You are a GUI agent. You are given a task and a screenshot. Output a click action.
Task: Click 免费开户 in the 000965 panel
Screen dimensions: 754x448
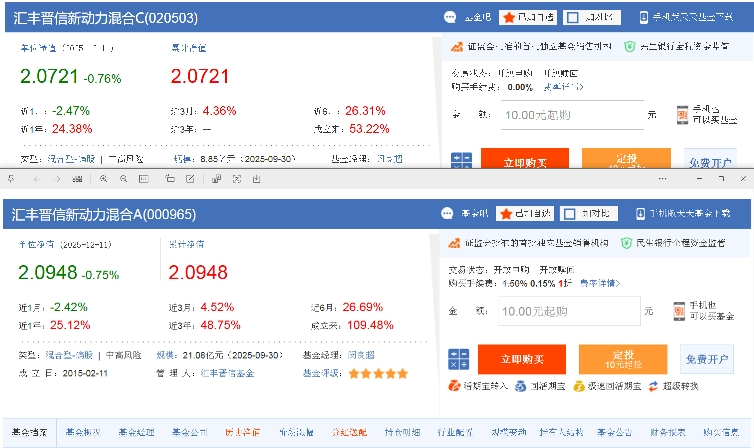pos(707,359)
